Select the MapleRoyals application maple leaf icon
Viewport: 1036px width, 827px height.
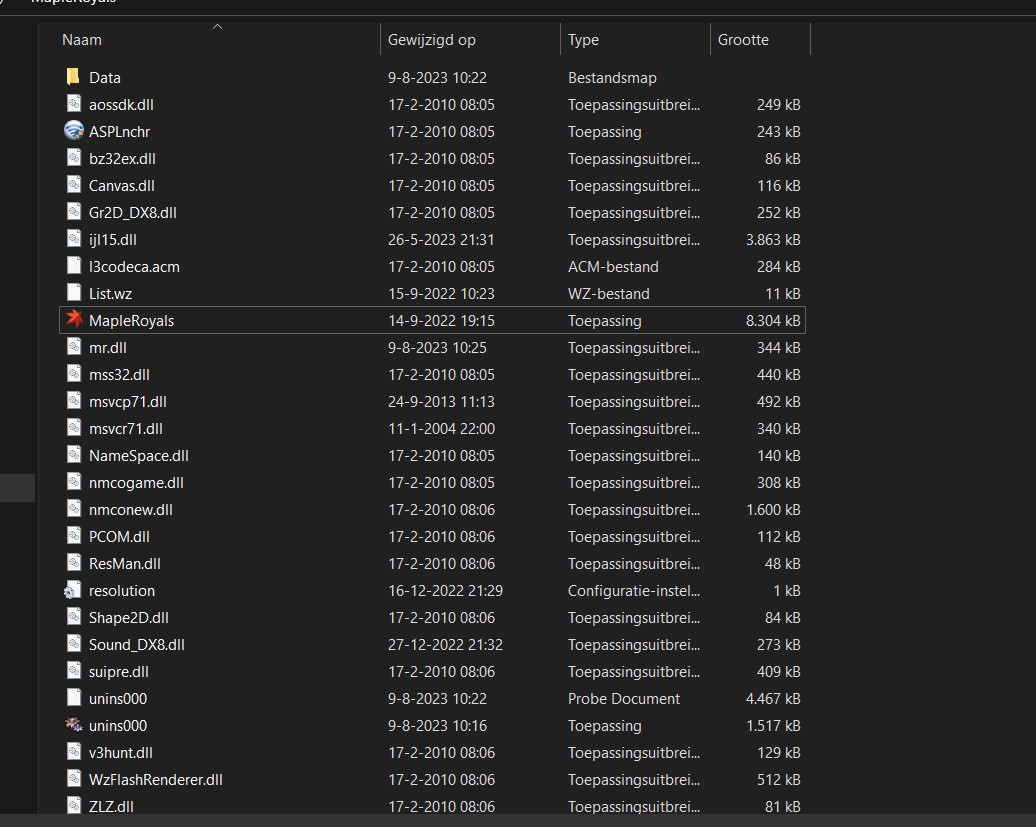[x=73, y=320]
